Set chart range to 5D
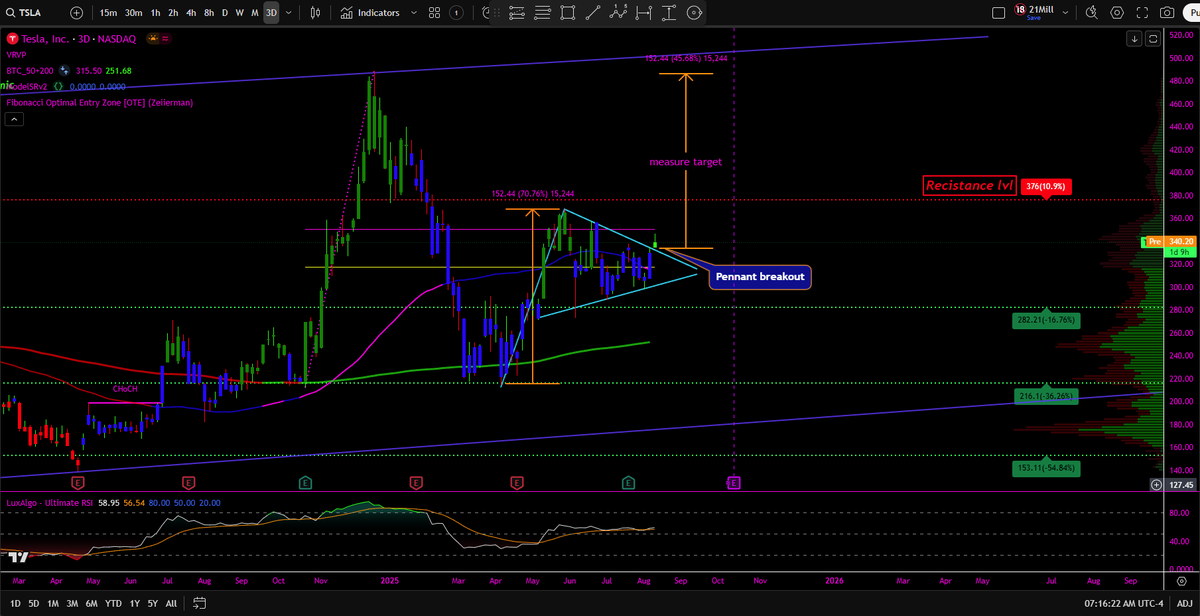 point(33,603)
